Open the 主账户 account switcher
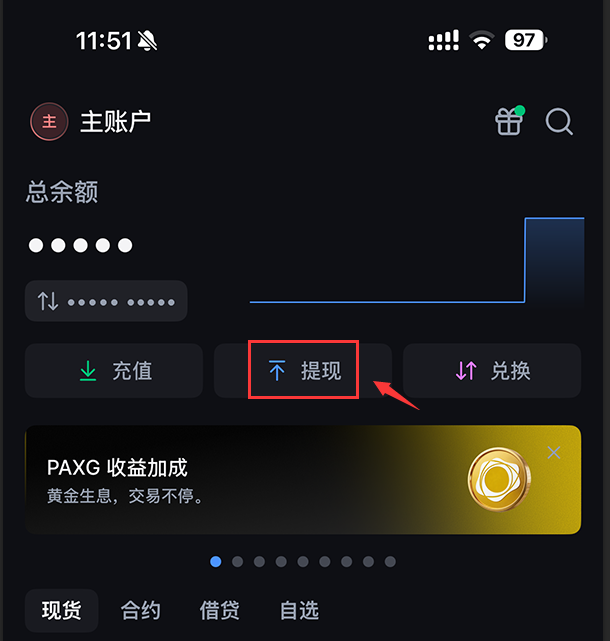 [115, 121]
